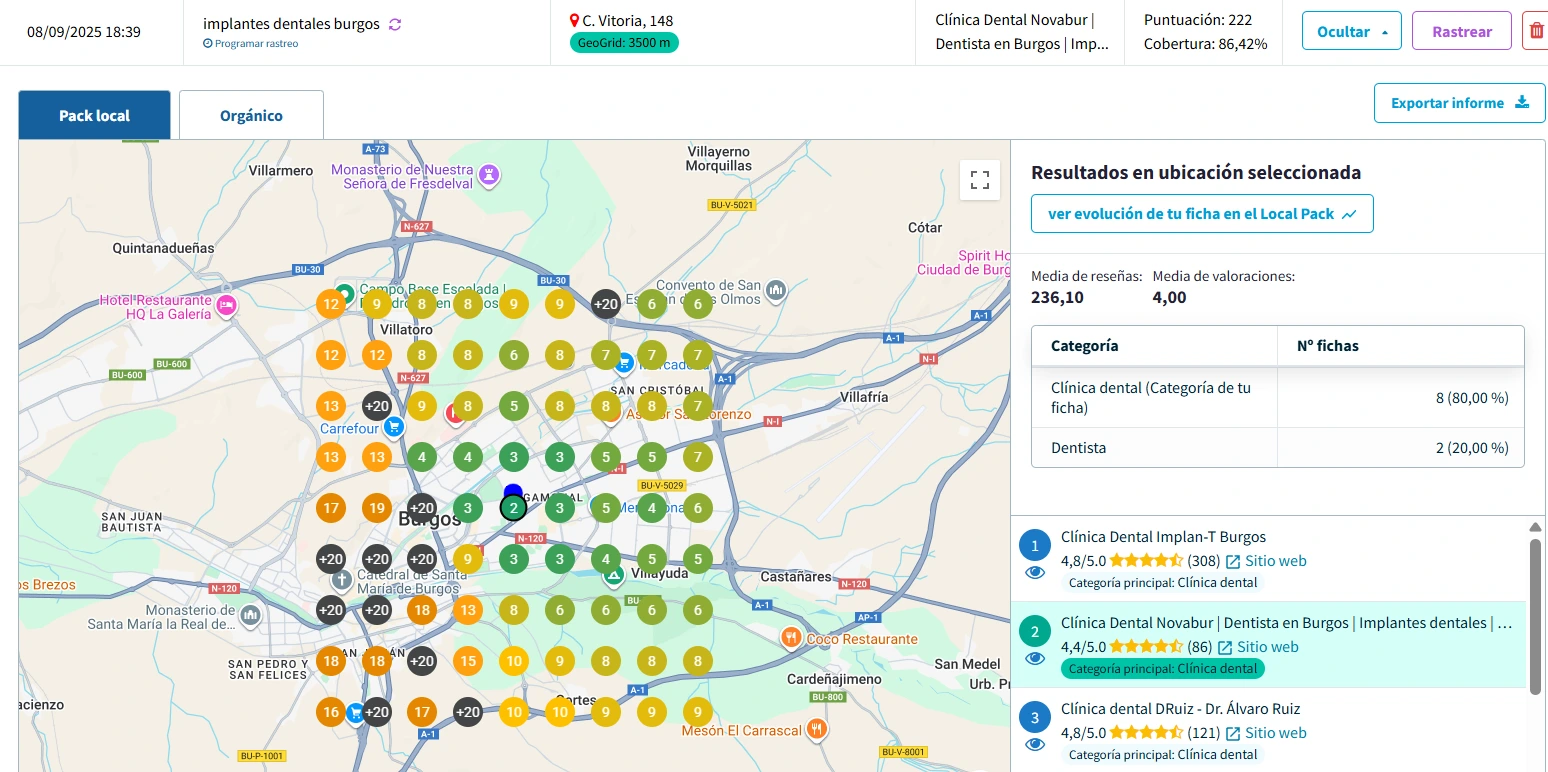Click the rank 1 badge for Implan-T Burgos

pos(1035,545)
